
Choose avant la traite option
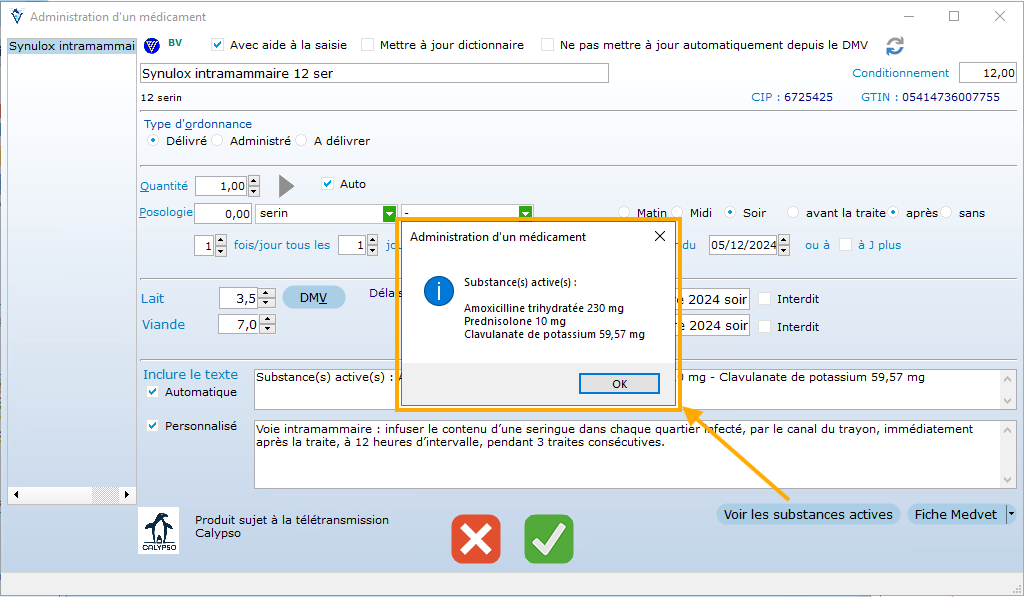pos(793,212)
